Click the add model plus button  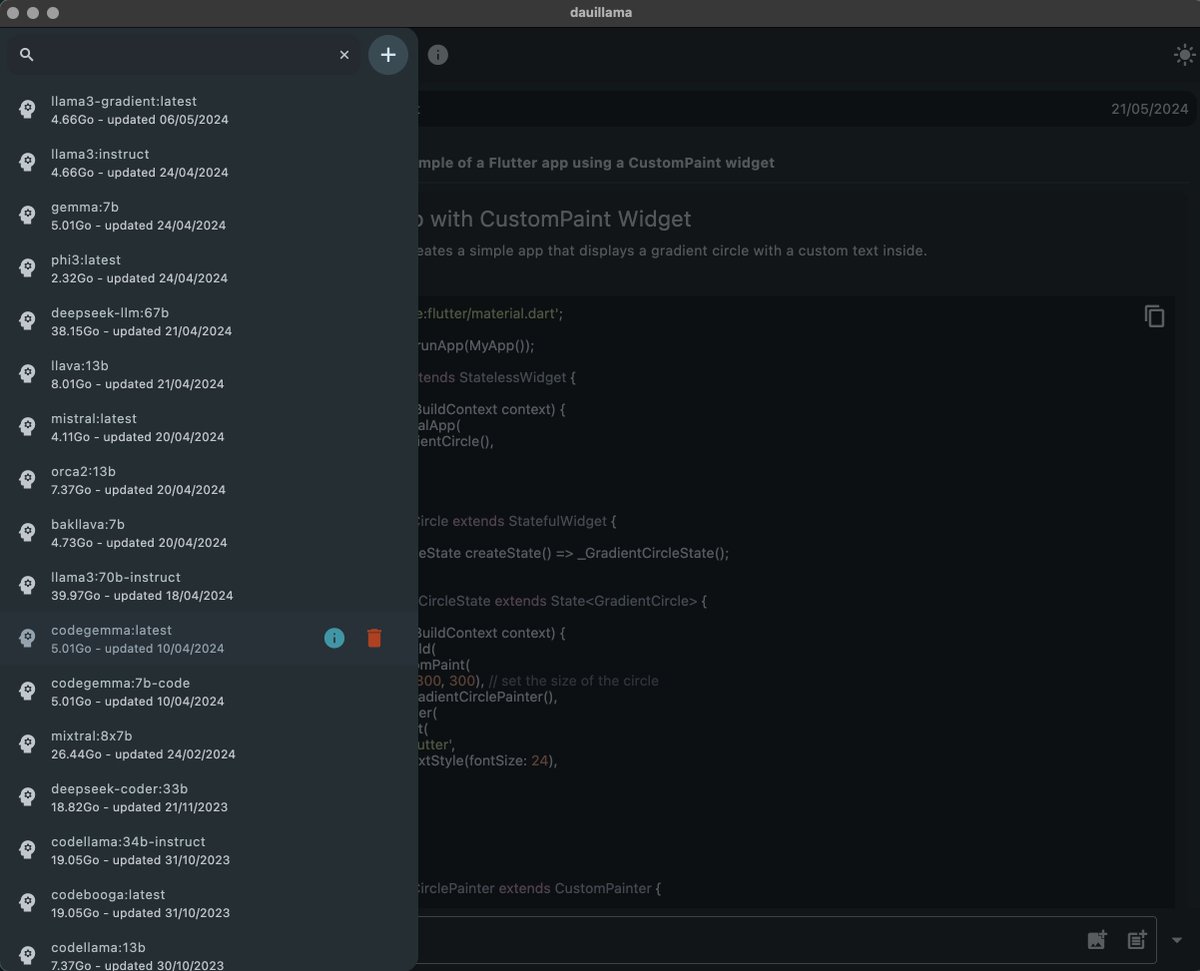point(388,55)
